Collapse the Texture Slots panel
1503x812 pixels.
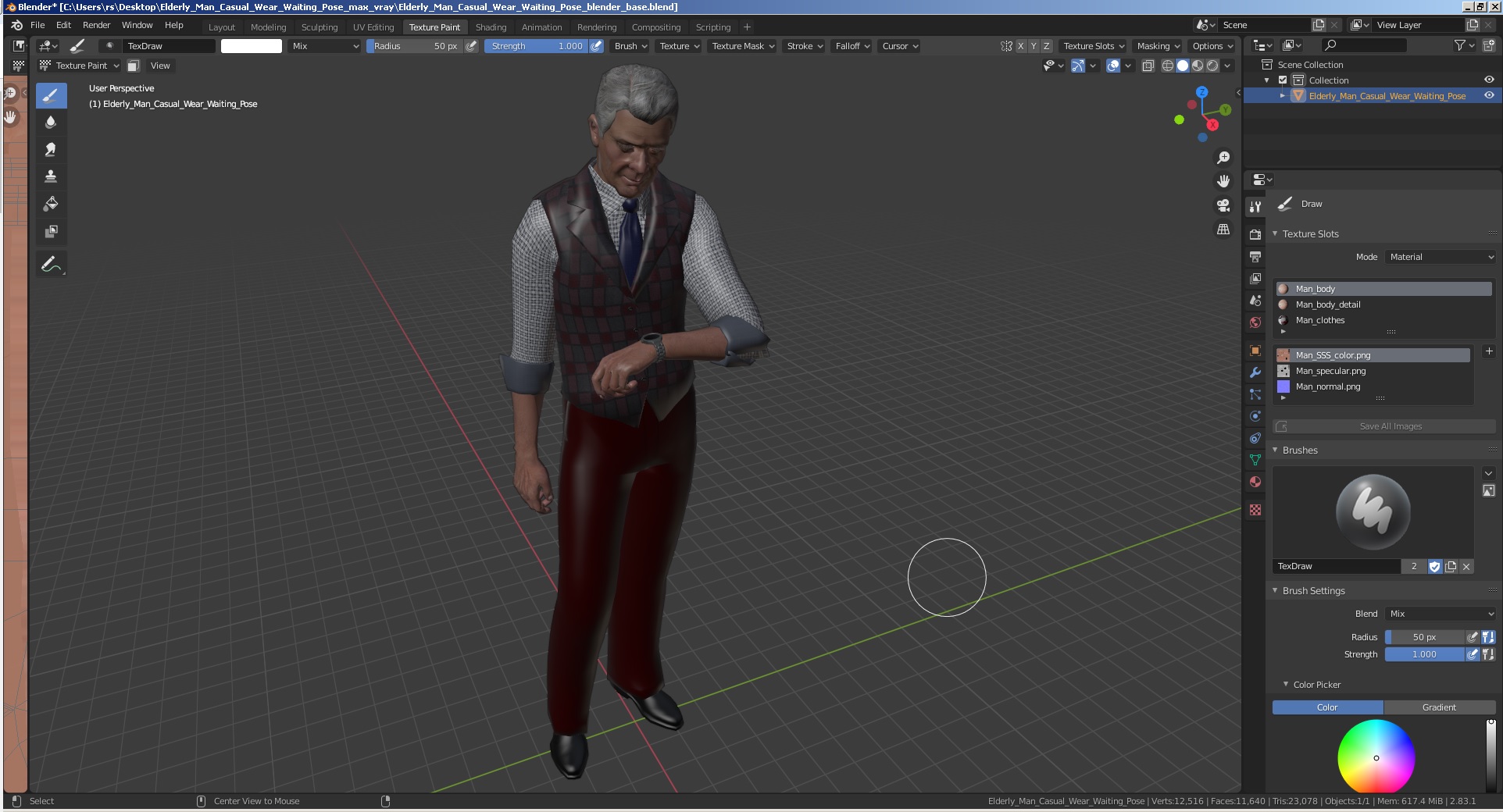1275,234
